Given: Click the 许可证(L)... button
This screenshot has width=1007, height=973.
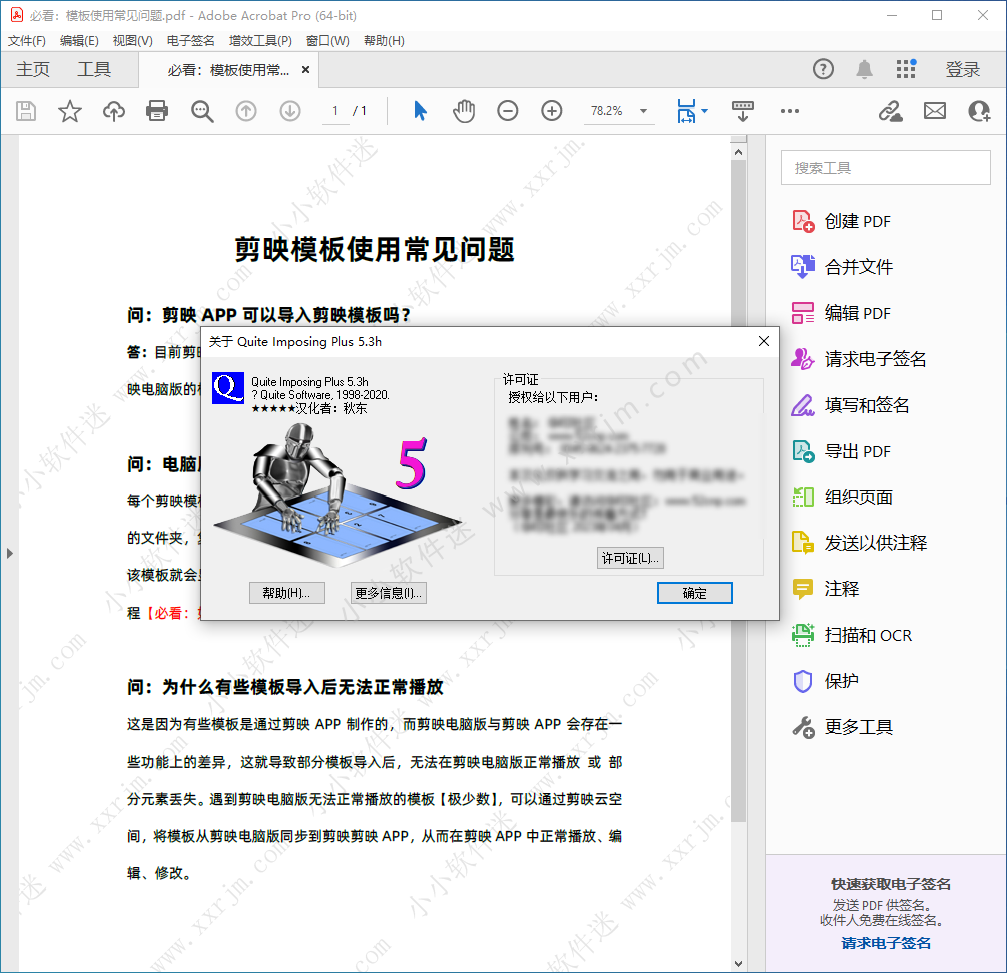Looking at the screenshot, I should click(x=630, y=558).
